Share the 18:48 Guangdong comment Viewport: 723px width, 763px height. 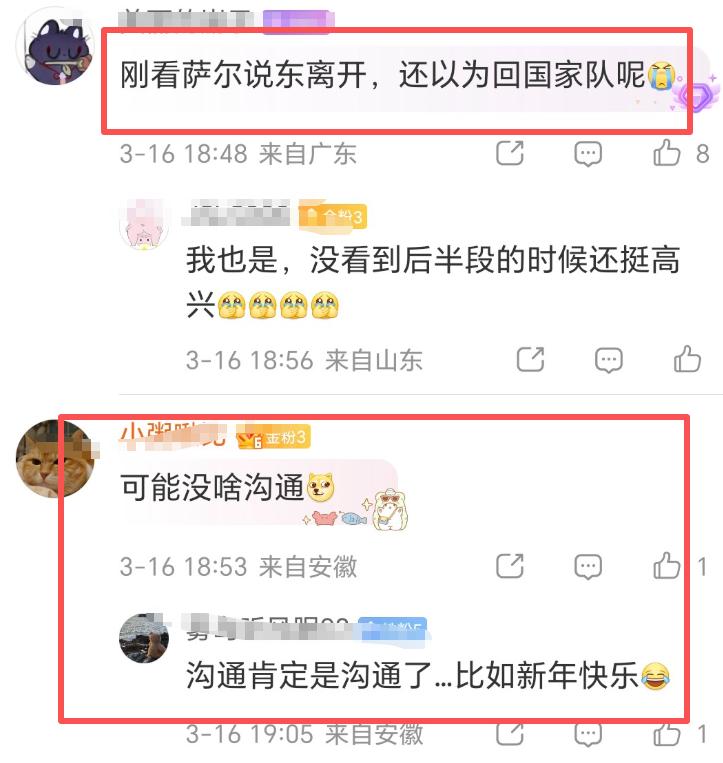pyautogui.click(x=510, y=153)
